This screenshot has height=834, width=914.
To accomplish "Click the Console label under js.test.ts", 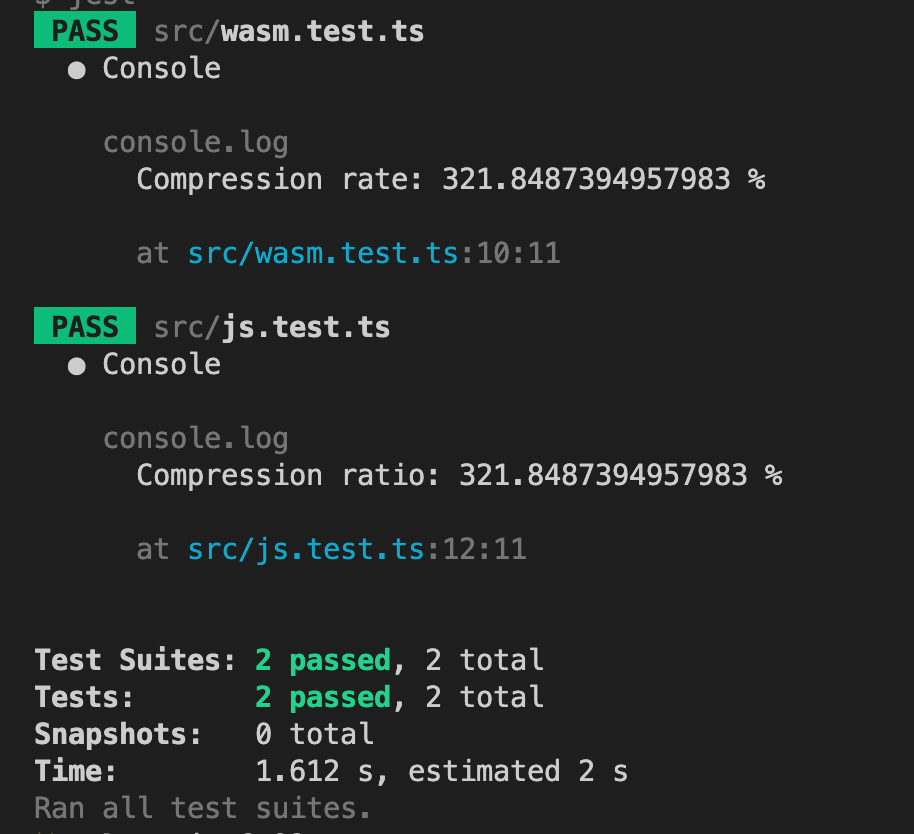I will (161, 364).
